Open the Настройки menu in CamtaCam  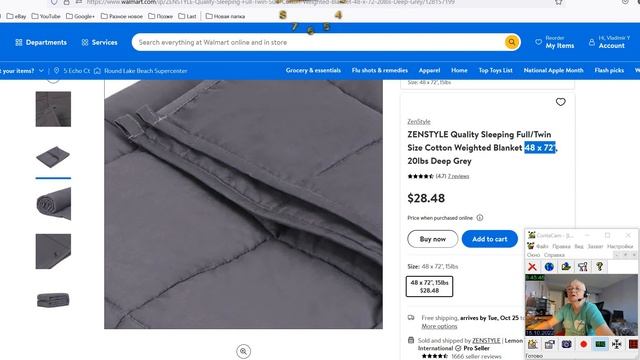(620, 246)
